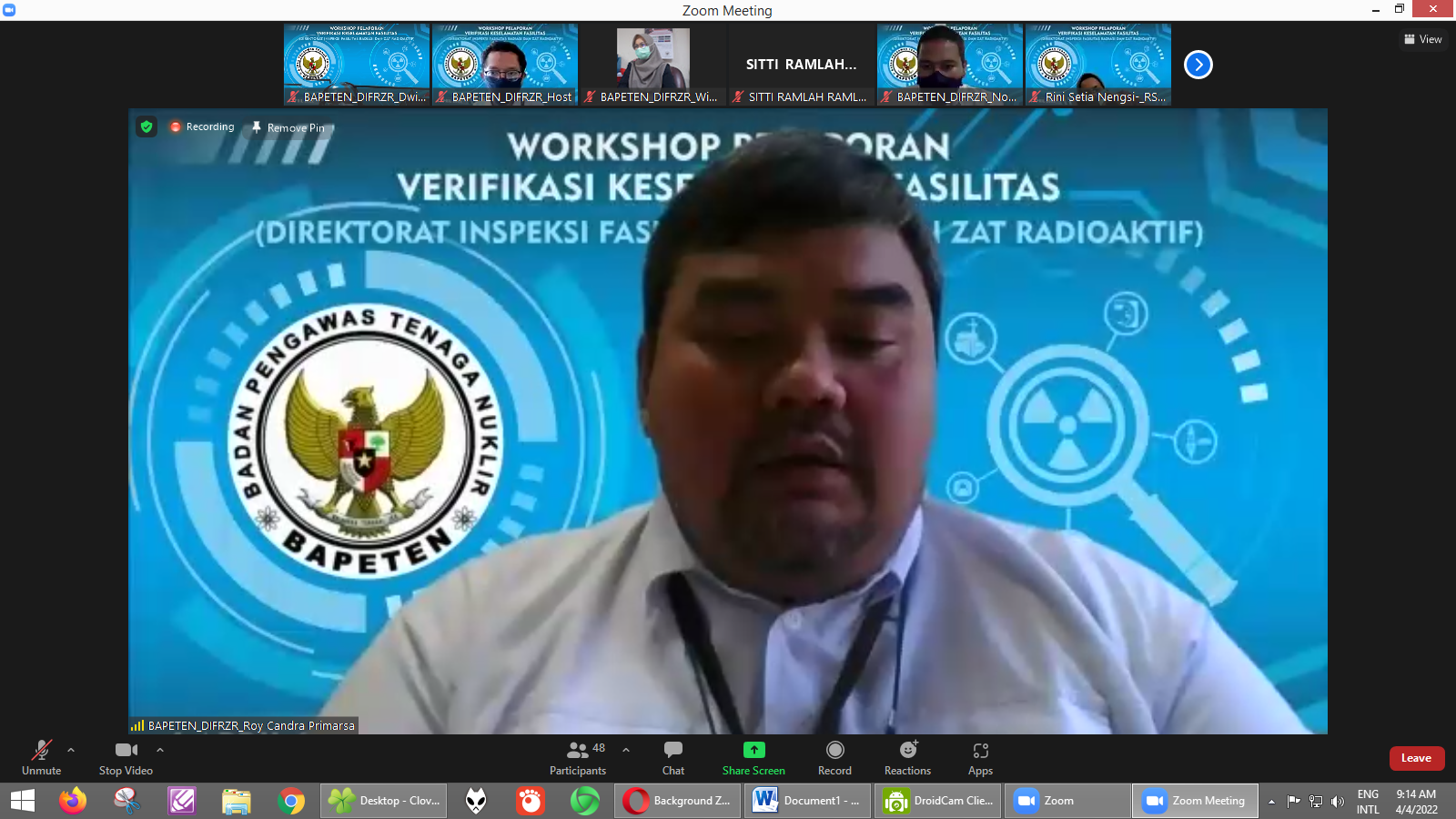Remove Pin from the pinned video
The width and height of the screenshot is (1456, 819).
pyautogui.click(x=288, y=127)
